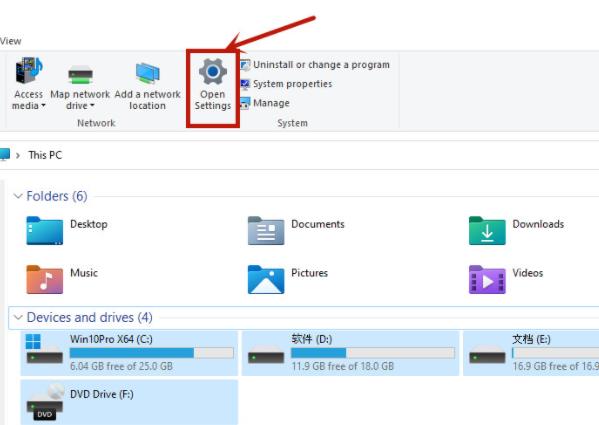
Task: Select the Documents folder icon
Action: click(266, 231)
